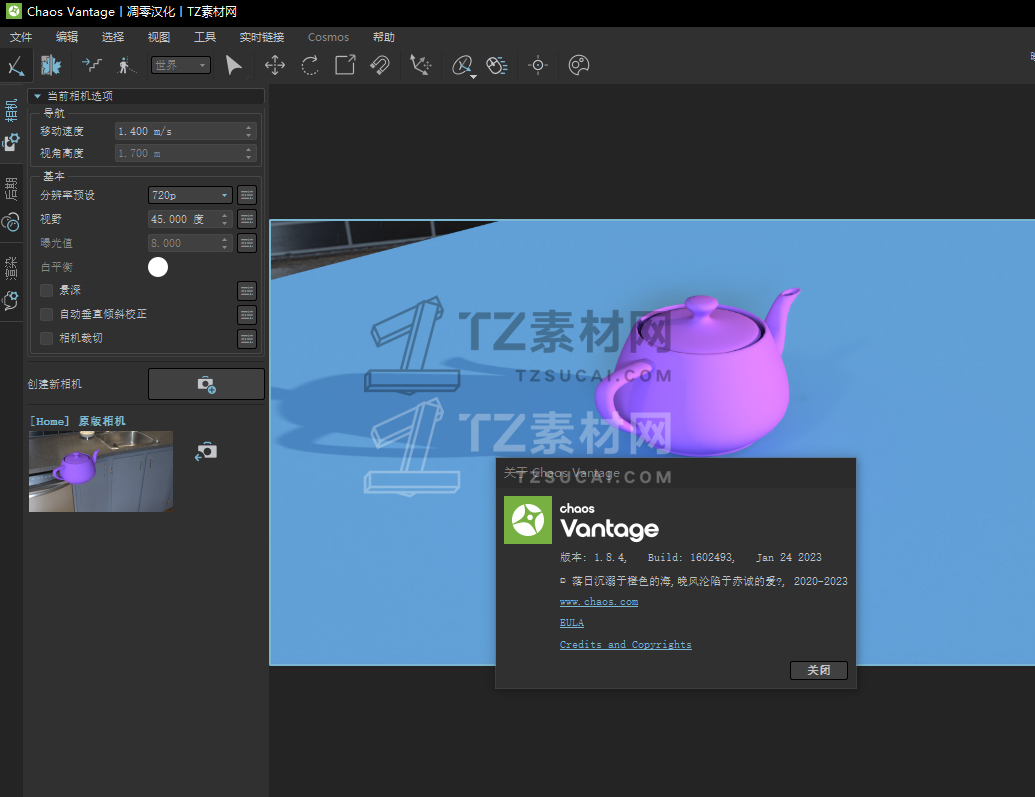Click the 关闭 button in About dialog

tap(818, 670)
